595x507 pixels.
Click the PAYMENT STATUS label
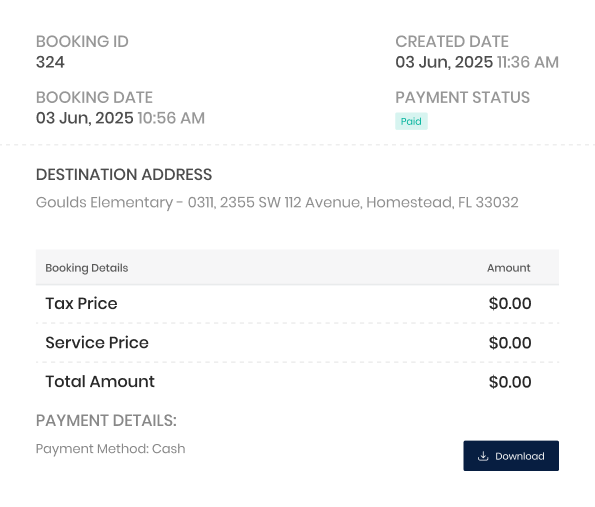[463, 98]
